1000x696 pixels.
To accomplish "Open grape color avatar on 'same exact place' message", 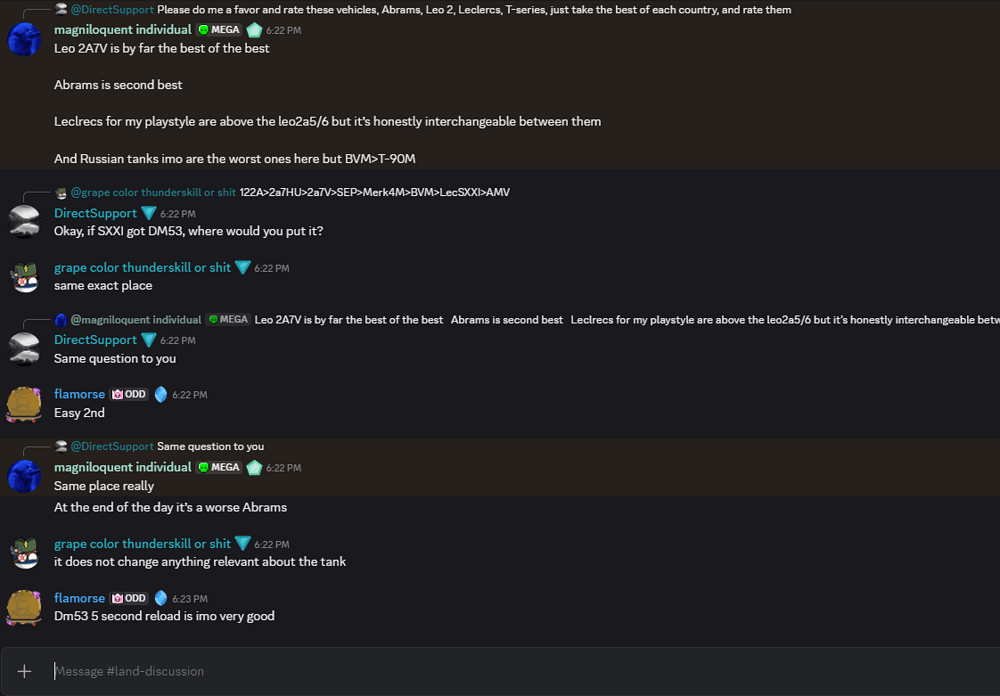I will point(24,276).
